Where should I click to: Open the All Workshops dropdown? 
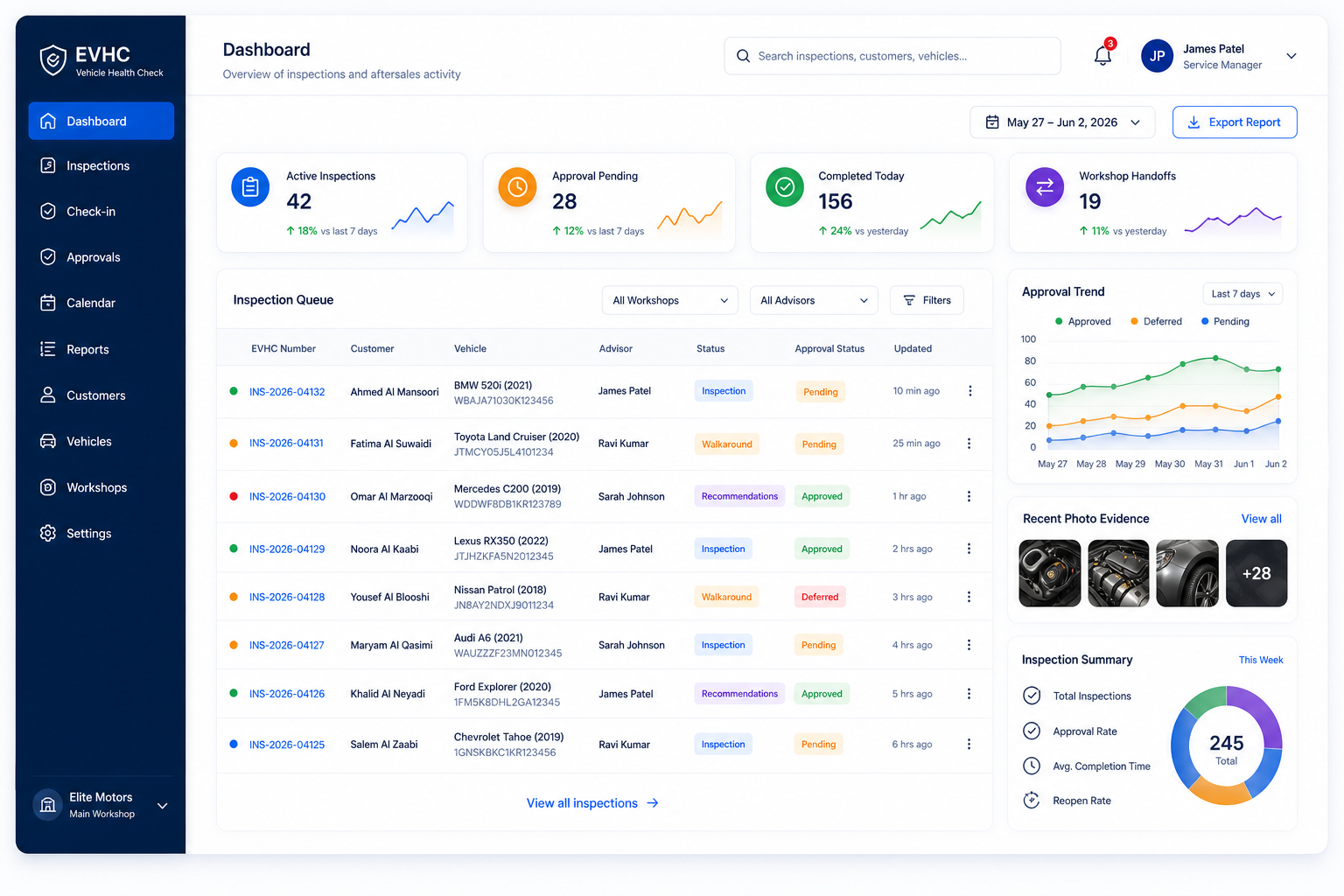(x=670, y=300)
